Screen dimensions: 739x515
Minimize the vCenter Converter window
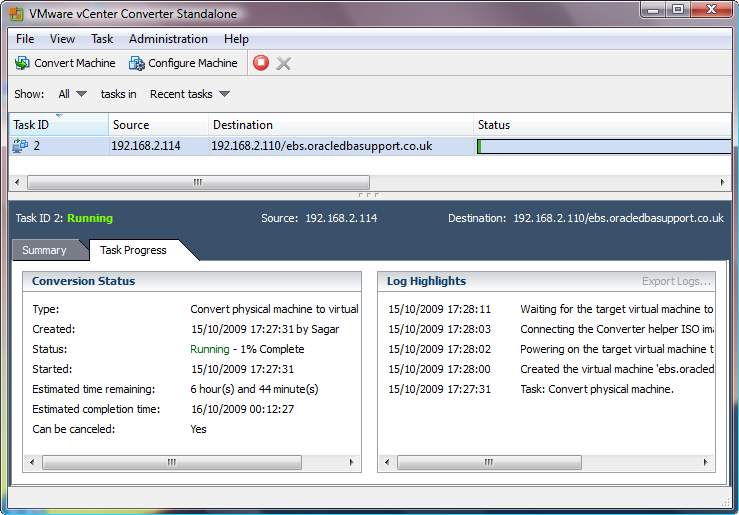click(x=653, y=9)
